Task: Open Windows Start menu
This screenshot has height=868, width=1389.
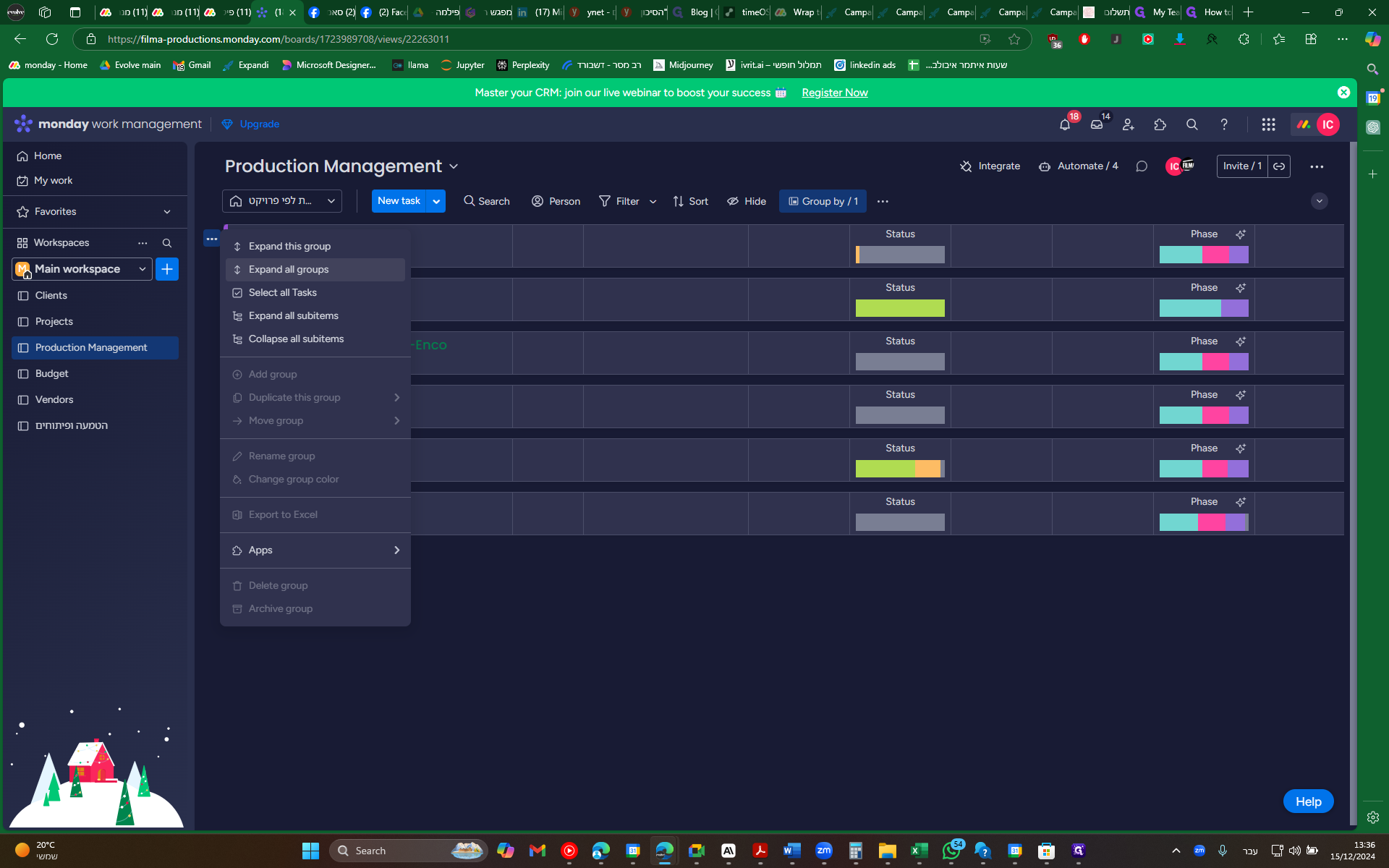Action: tap(310, 851)
